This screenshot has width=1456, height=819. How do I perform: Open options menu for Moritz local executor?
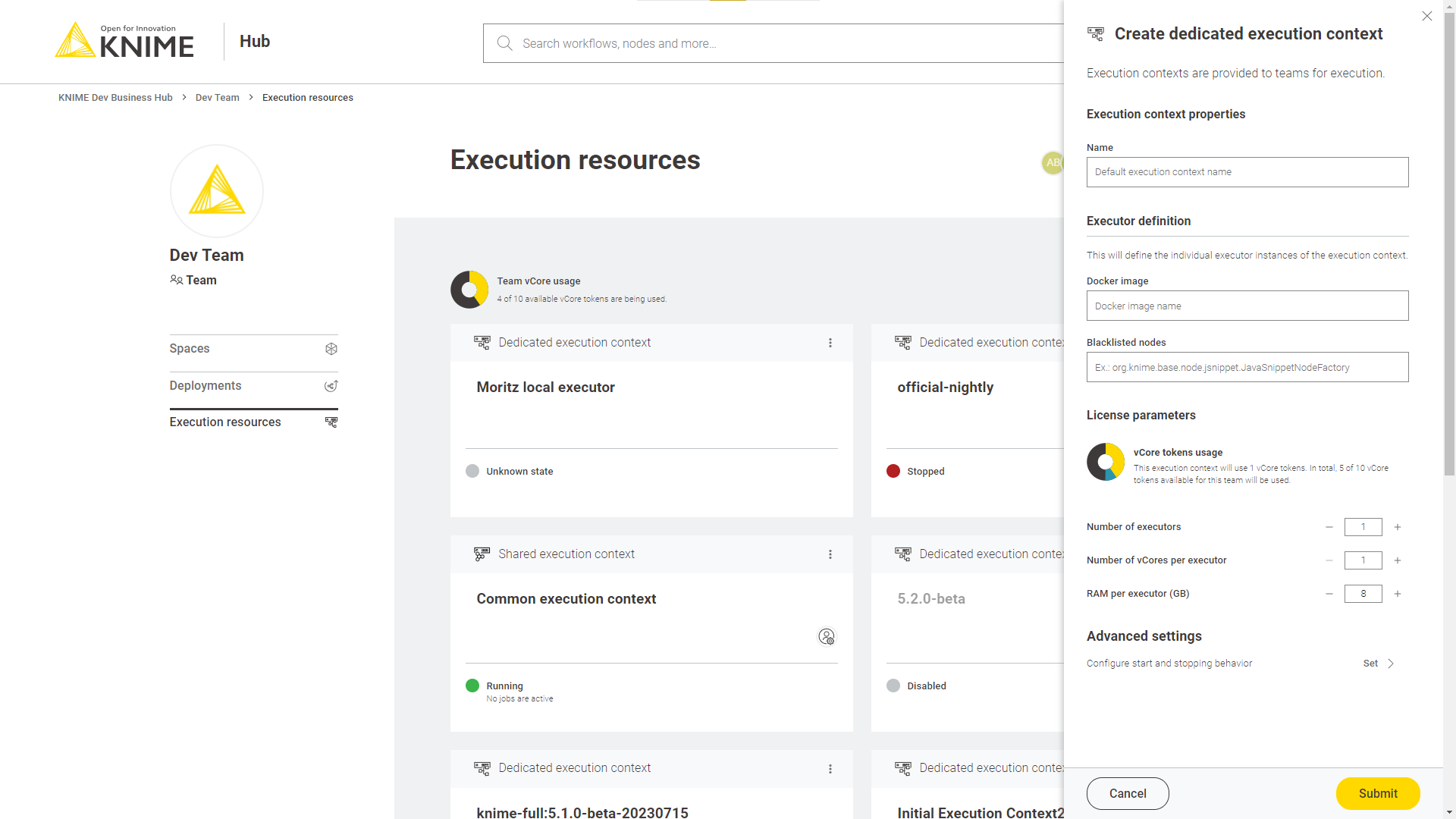(x=830, y=343)
